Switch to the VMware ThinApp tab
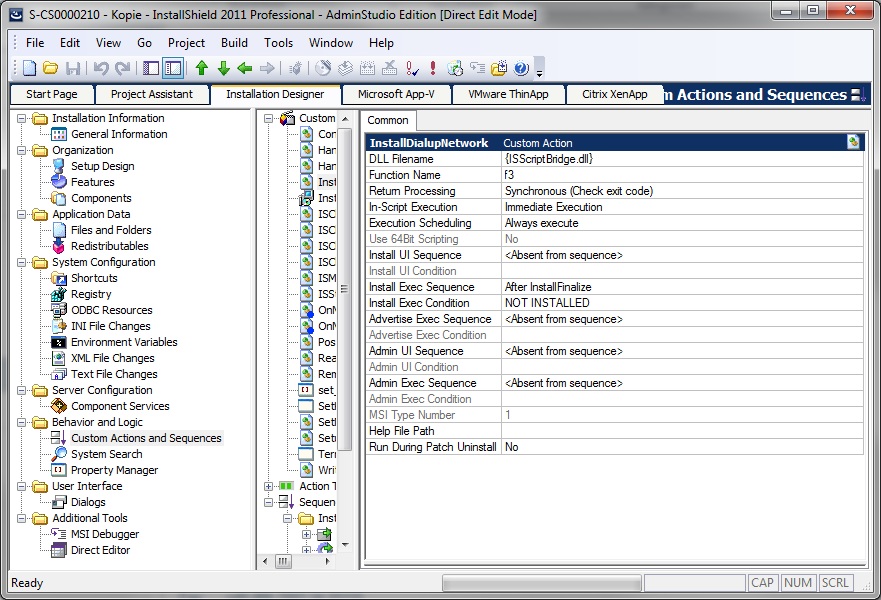The height and width of the screenshot is (600, 881). 510,94
